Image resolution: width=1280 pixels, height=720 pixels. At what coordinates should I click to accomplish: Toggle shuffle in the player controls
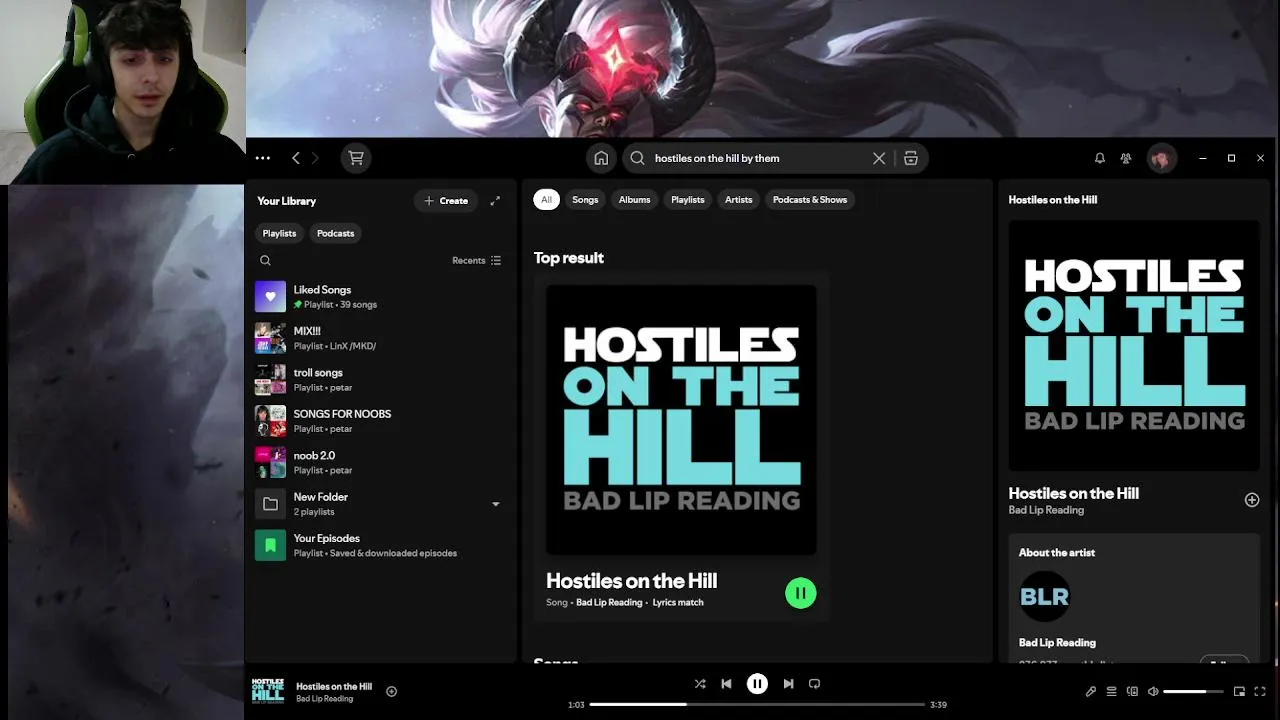click(700, 684)
